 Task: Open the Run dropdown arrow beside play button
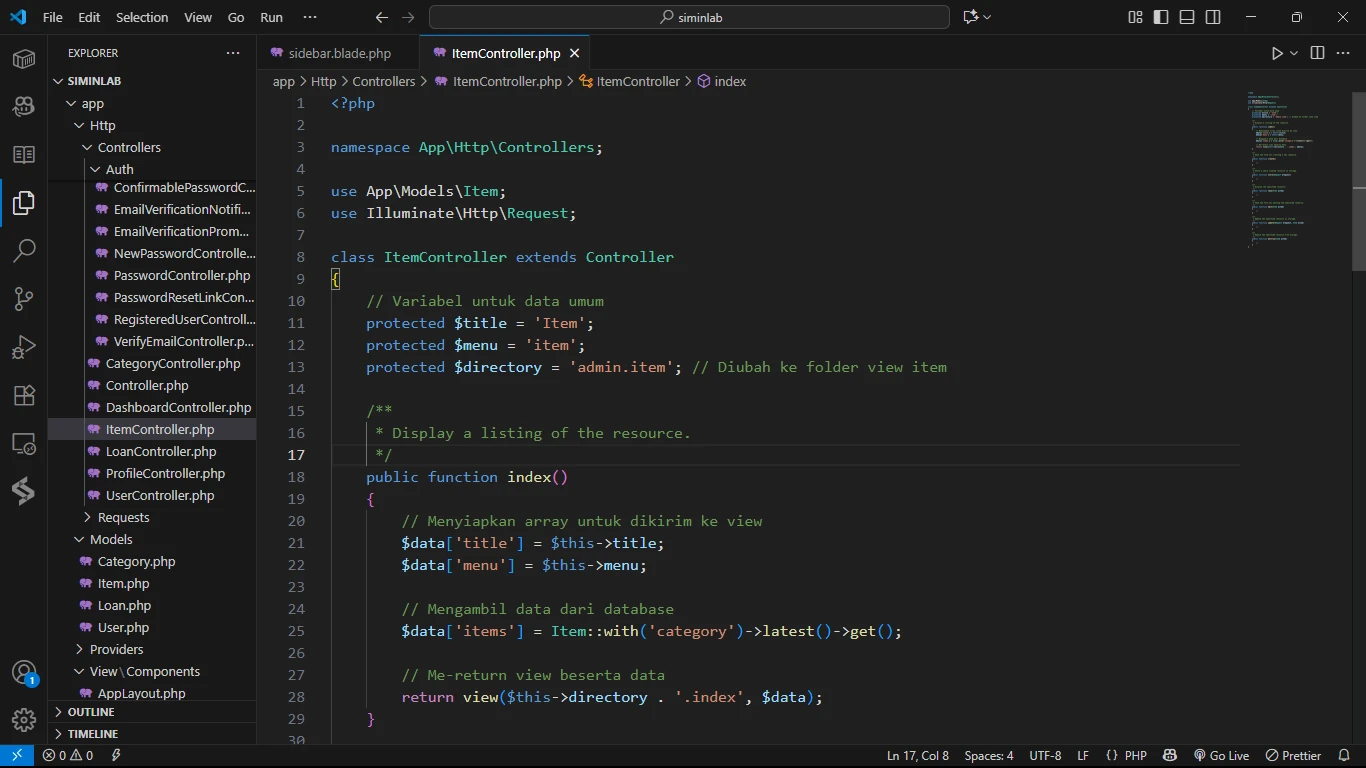pos(1294,53)
